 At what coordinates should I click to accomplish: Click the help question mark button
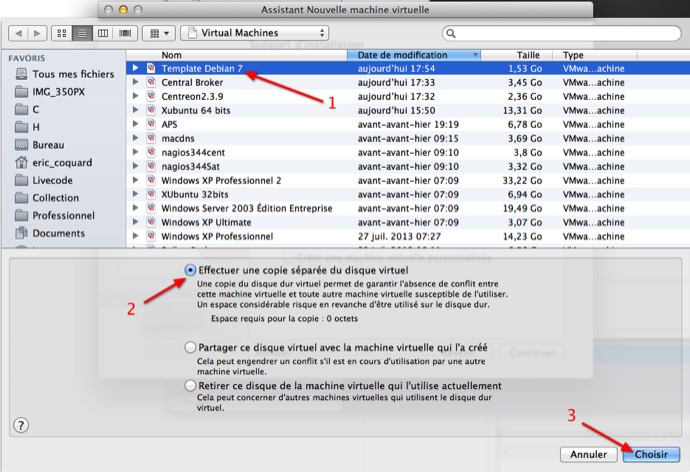coord(21,425)
